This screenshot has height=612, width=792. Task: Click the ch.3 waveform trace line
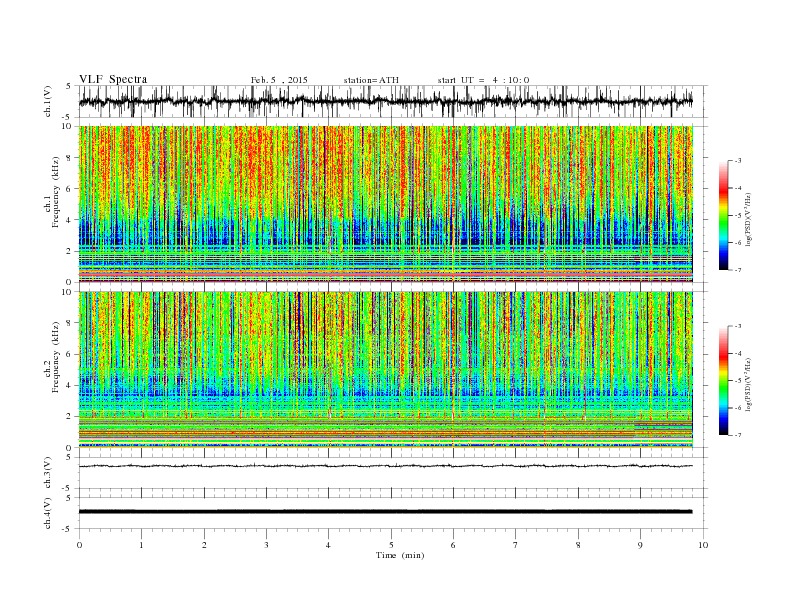coord(385,466)
